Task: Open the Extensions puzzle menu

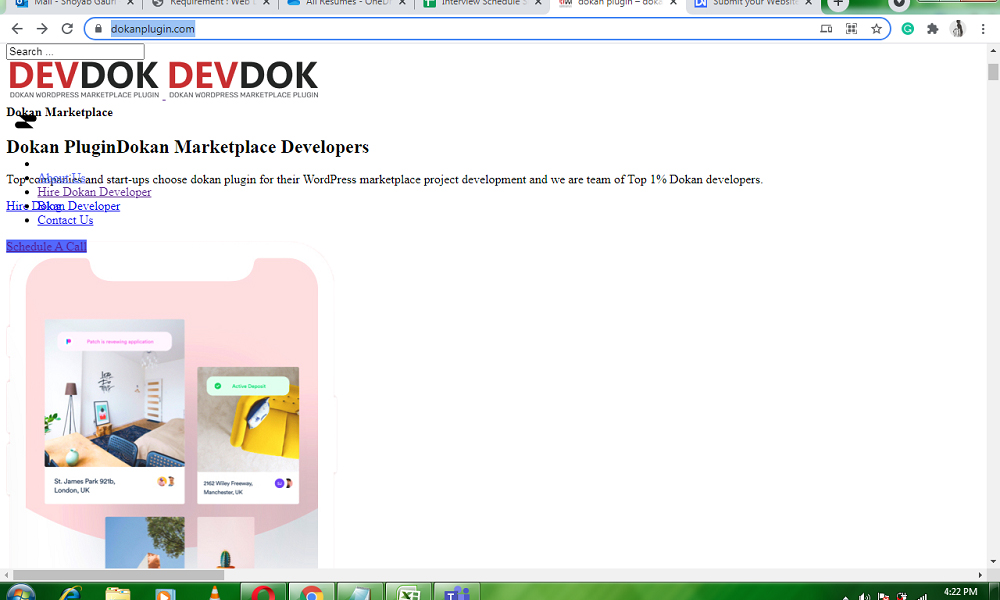Action: click(932, 29)
